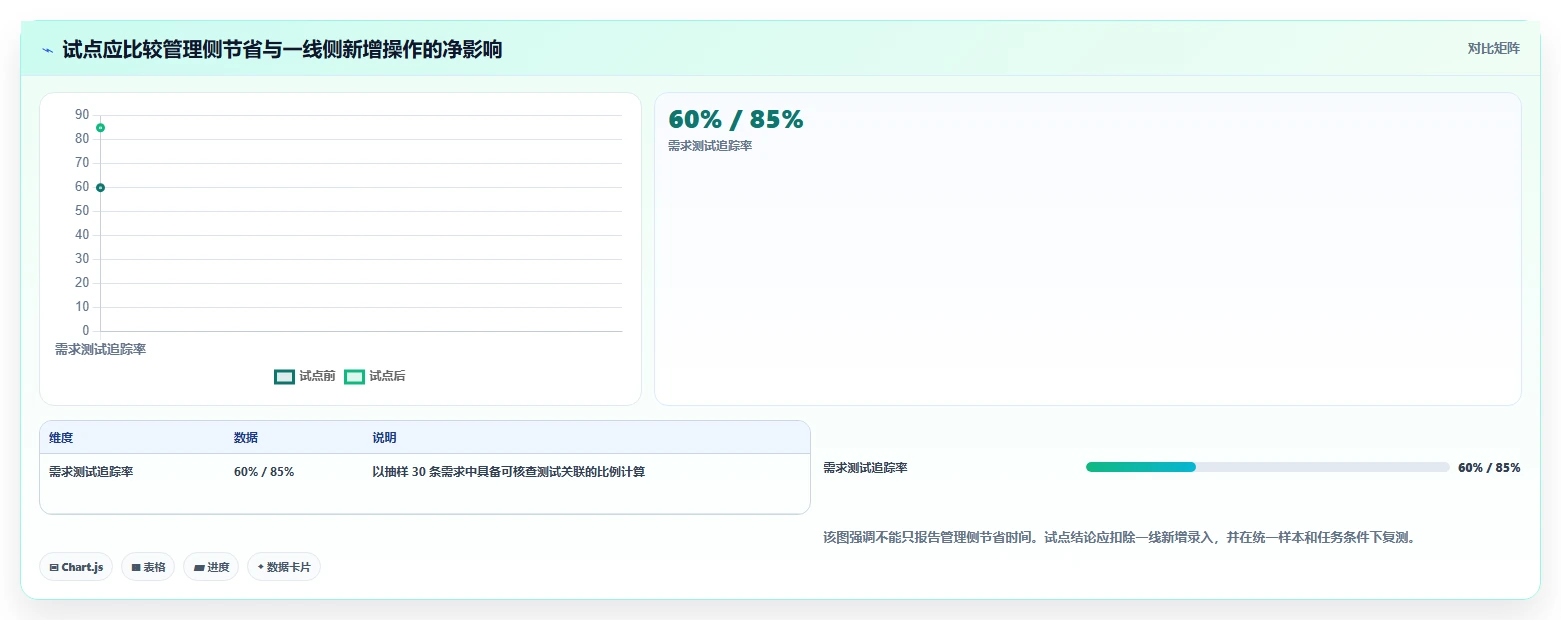Click the 对比矩阵 label in the header
This screenshot has width=1561, height=620.
pos(1493,49)
